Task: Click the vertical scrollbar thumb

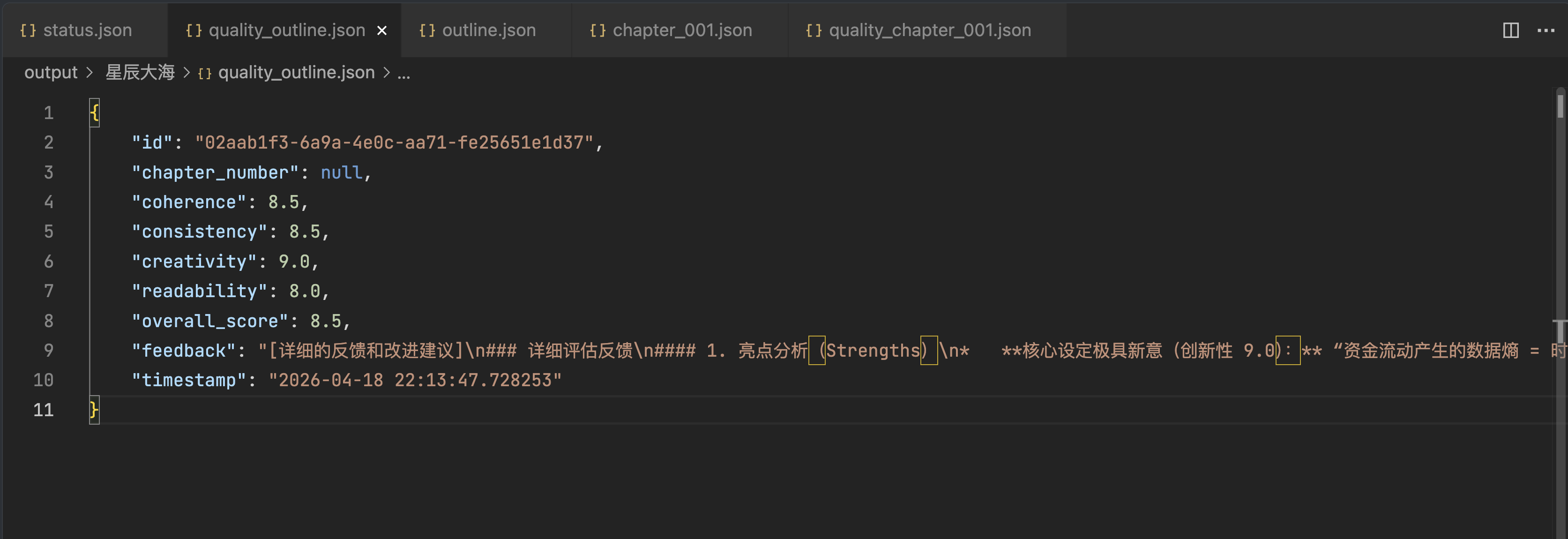Action: [x=1560, y=104]
